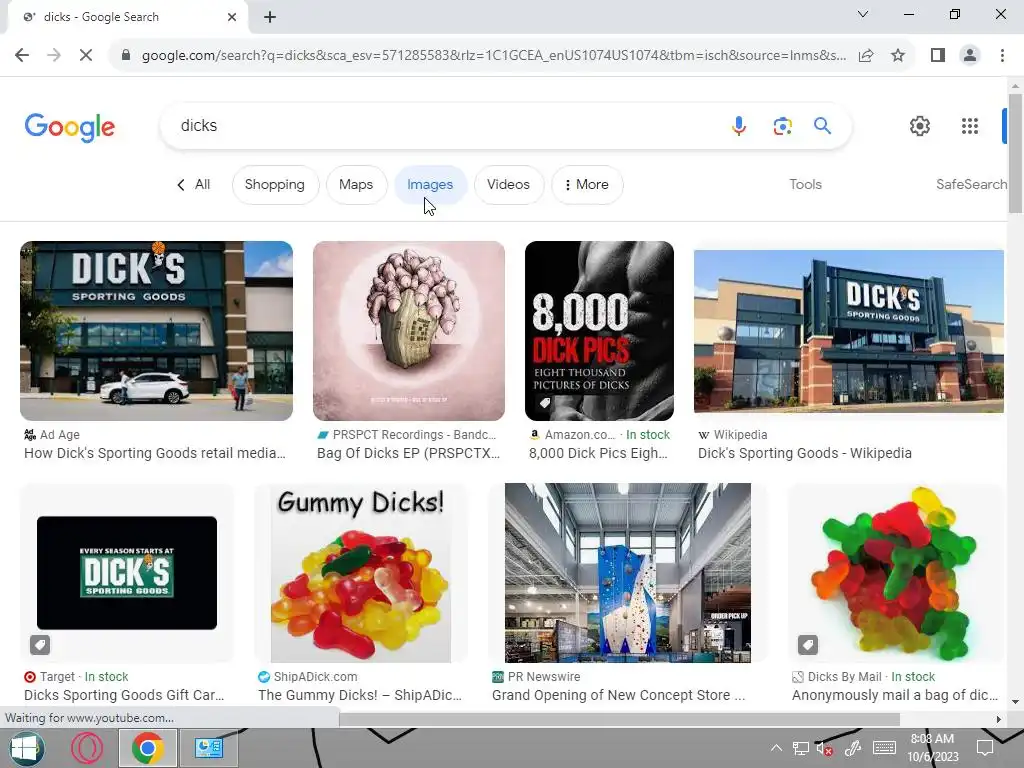Expand the More search filters menu
The width and height of the screenshot is (1024, 768).
click(587, 185)
